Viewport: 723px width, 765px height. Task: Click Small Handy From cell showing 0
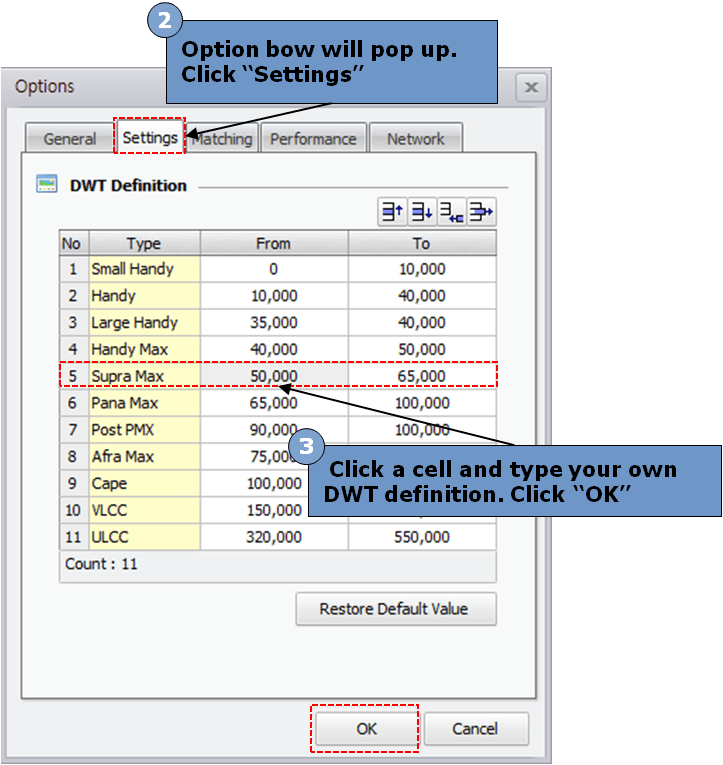click(274, 269)
